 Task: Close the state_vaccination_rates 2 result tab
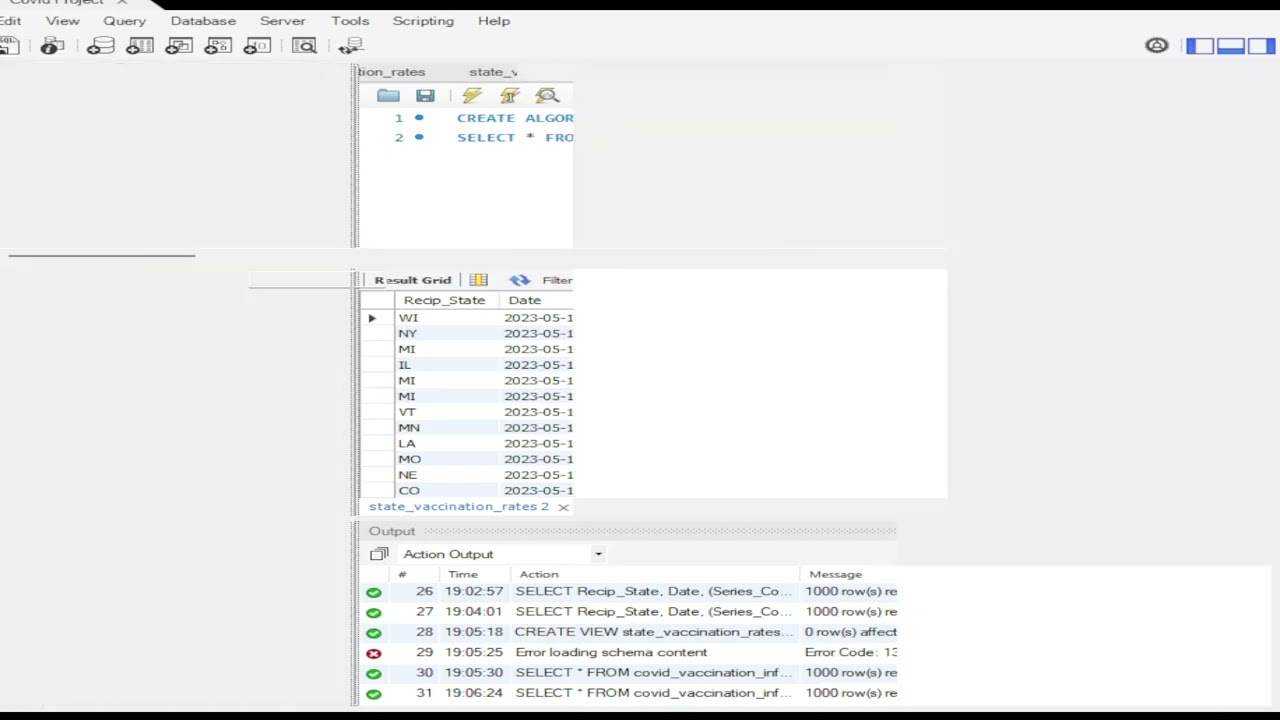point(563,507)
